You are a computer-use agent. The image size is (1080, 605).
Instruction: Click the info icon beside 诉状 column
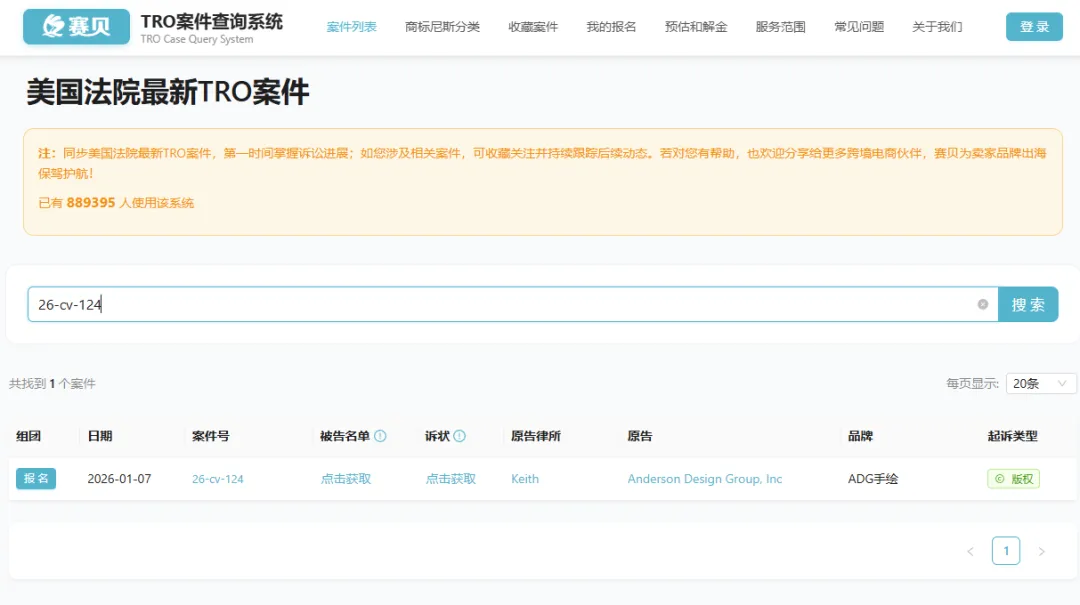(x=459, y=435)
